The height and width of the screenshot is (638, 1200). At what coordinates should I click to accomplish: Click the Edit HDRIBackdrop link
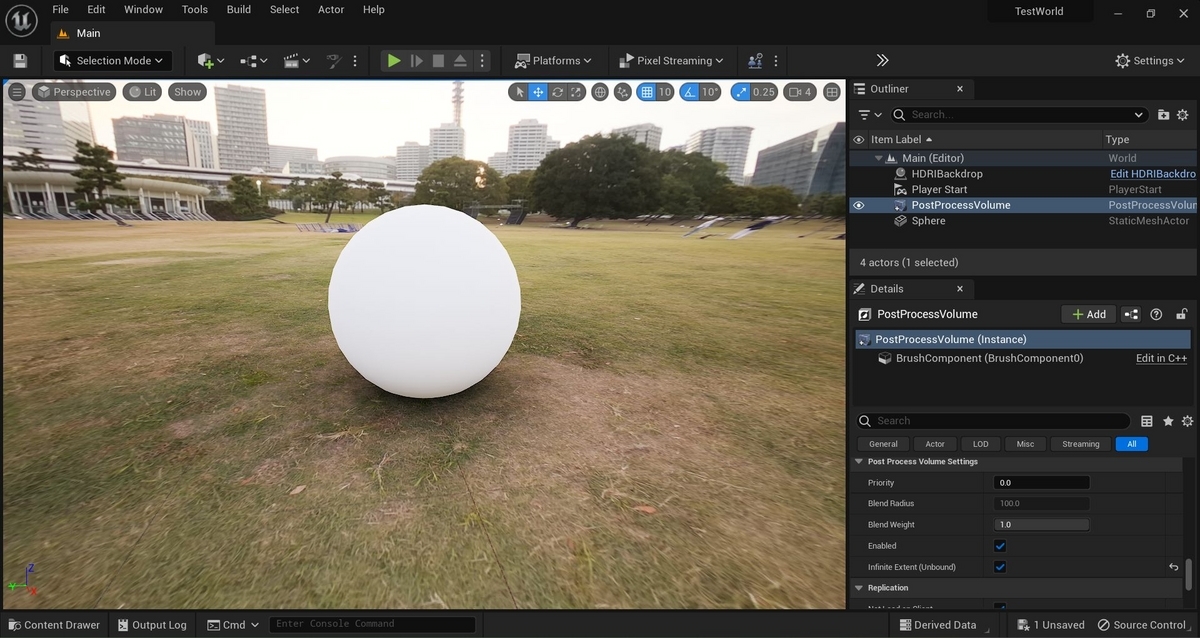tap(1153, 174)
